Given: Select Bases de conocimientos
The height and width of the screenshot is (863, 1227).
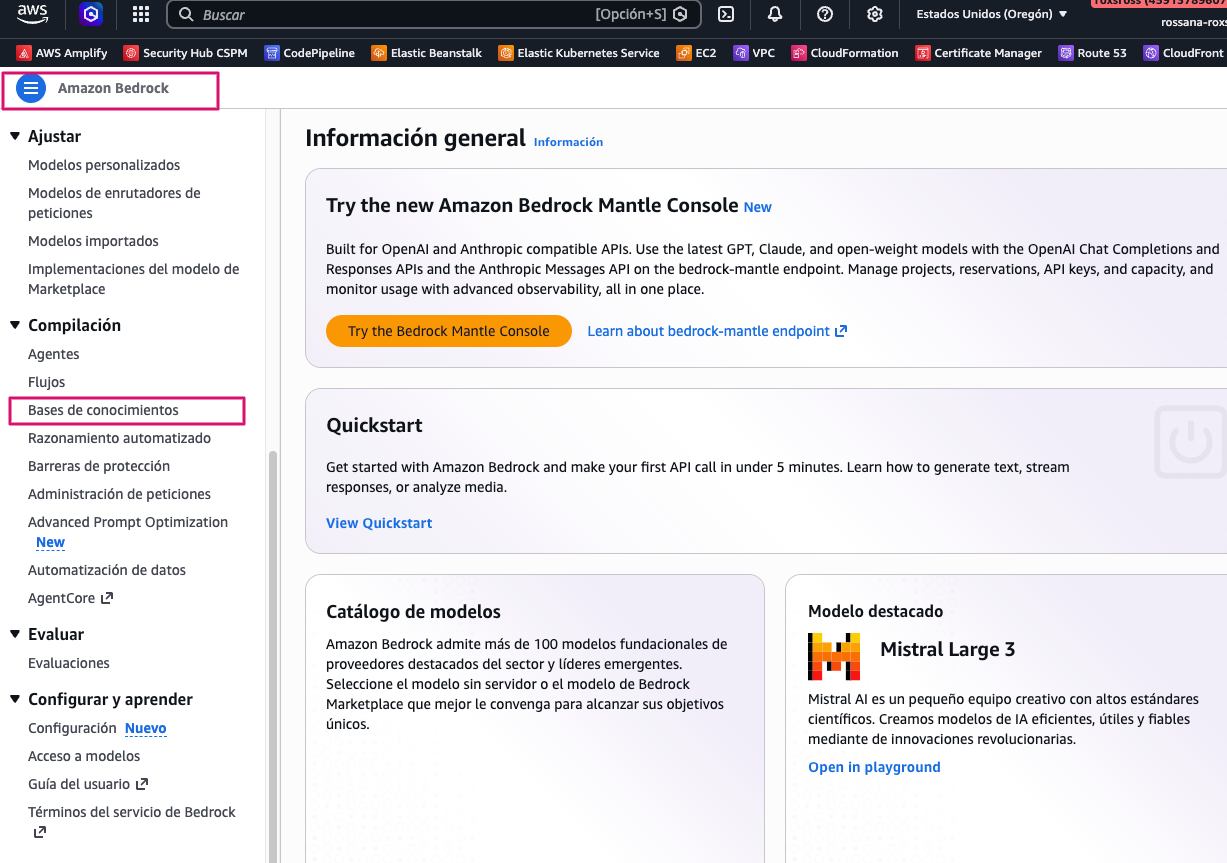Looking at the screenshot, I should 103,410.
